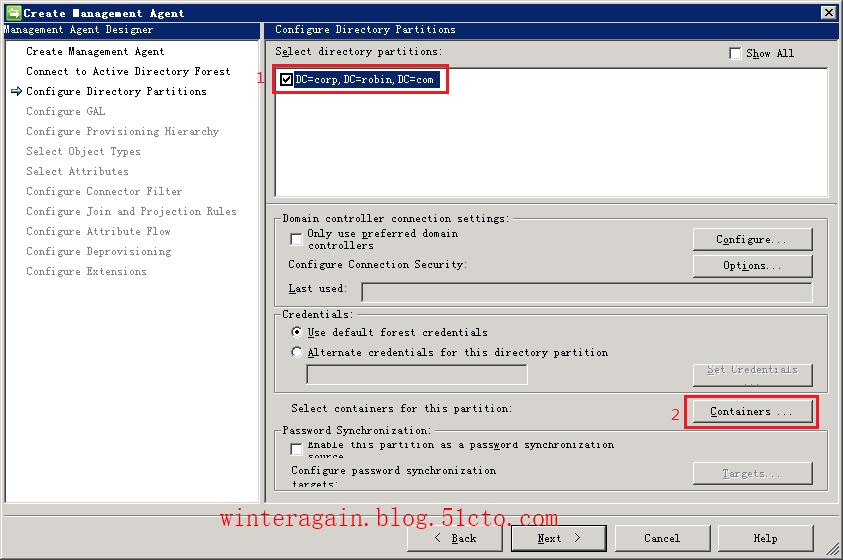Click the Set Credentials button
843x560 pixels.
tap(752, 375)
